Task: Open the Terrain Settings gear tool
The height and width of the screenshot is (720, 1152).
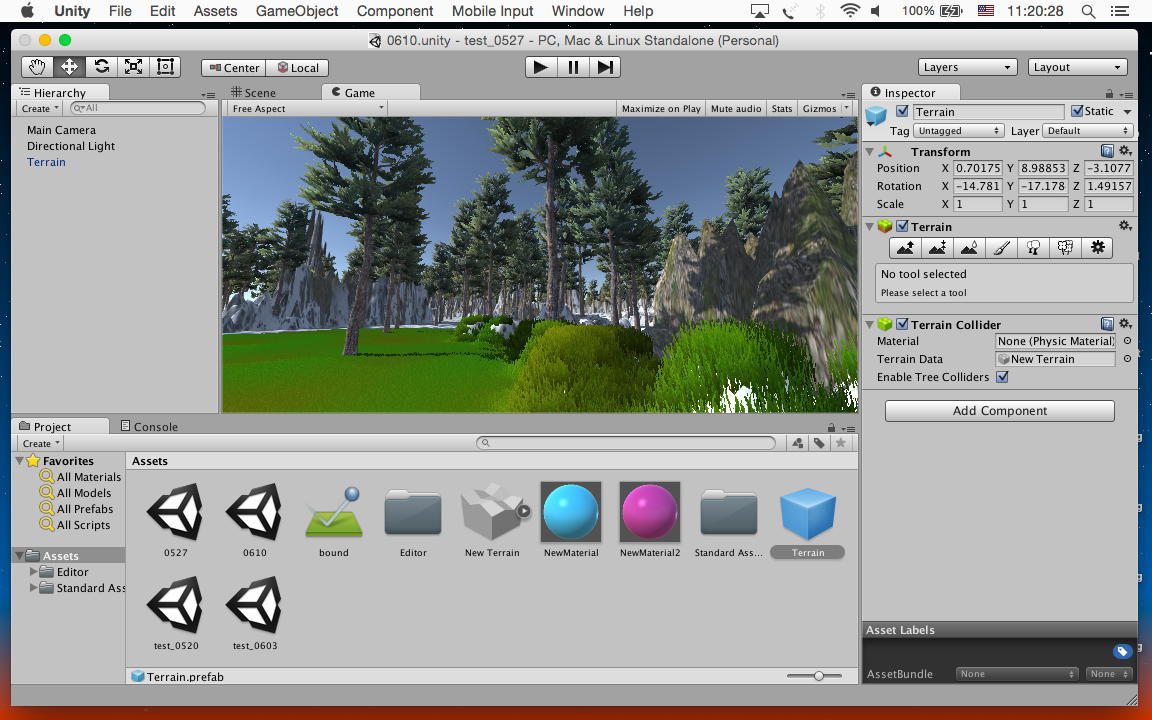Action: pyautogui.click(x=1097, y=248)
